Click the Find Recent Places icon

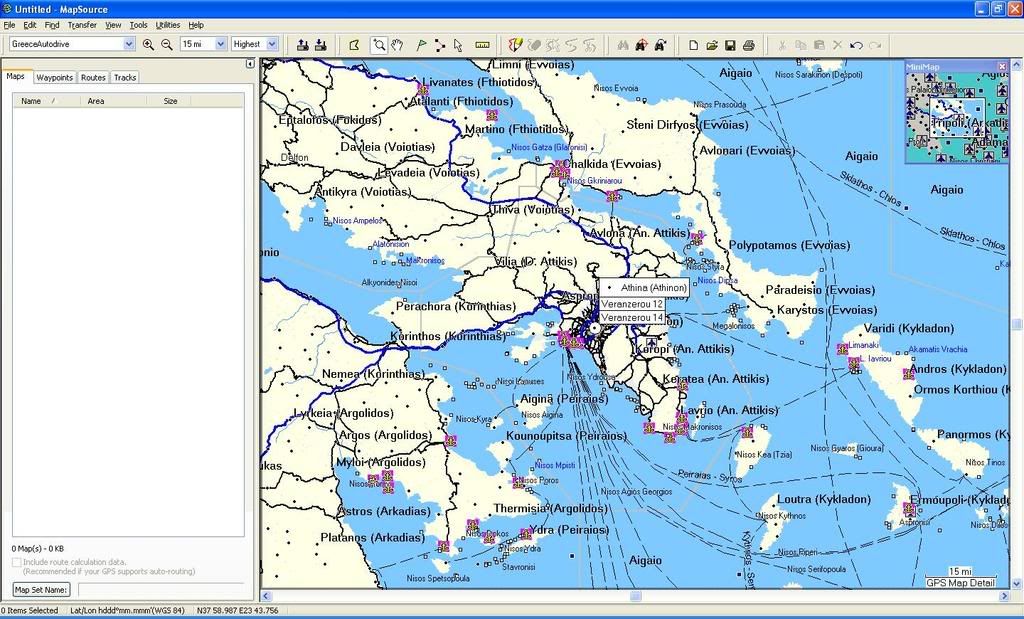660,45
